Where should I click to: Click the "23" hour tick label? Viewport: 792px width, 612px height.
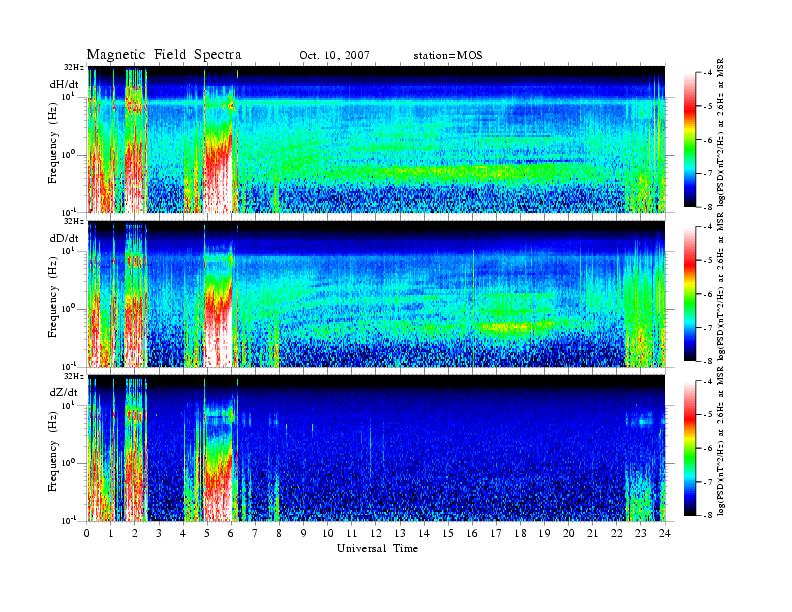[641, 533]
